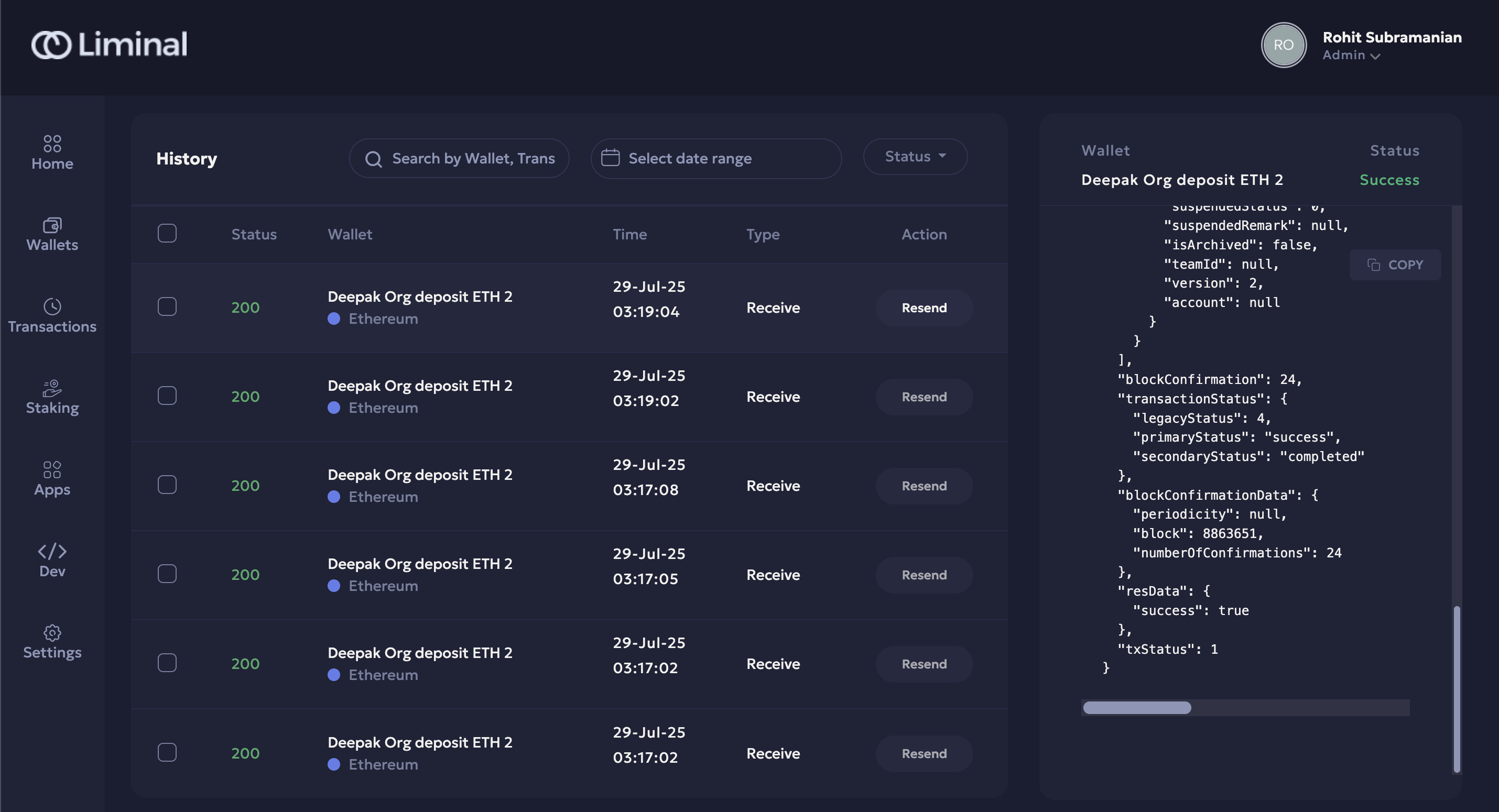Open the Apps sidebar icon
This screenshot has height=812, width=1499.
(x=52, y=469)
